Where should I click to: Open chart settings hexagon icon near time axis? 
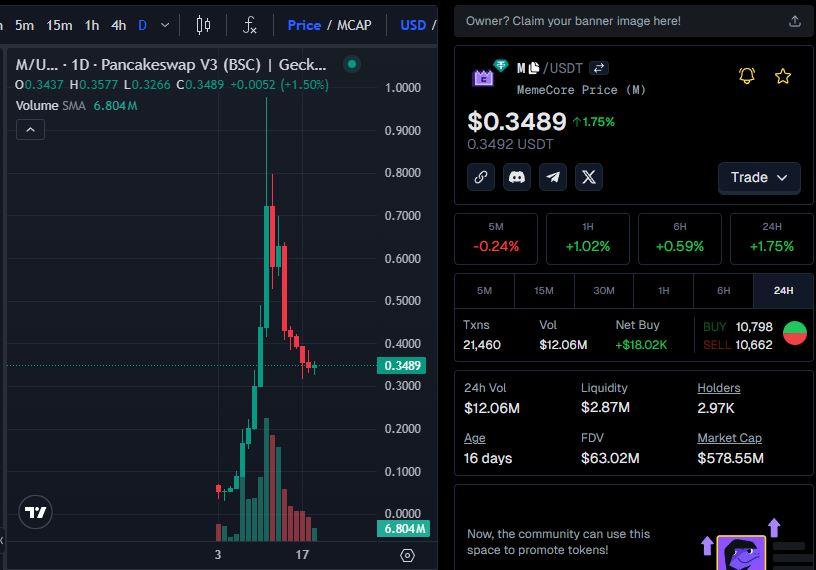coord(407,555)
